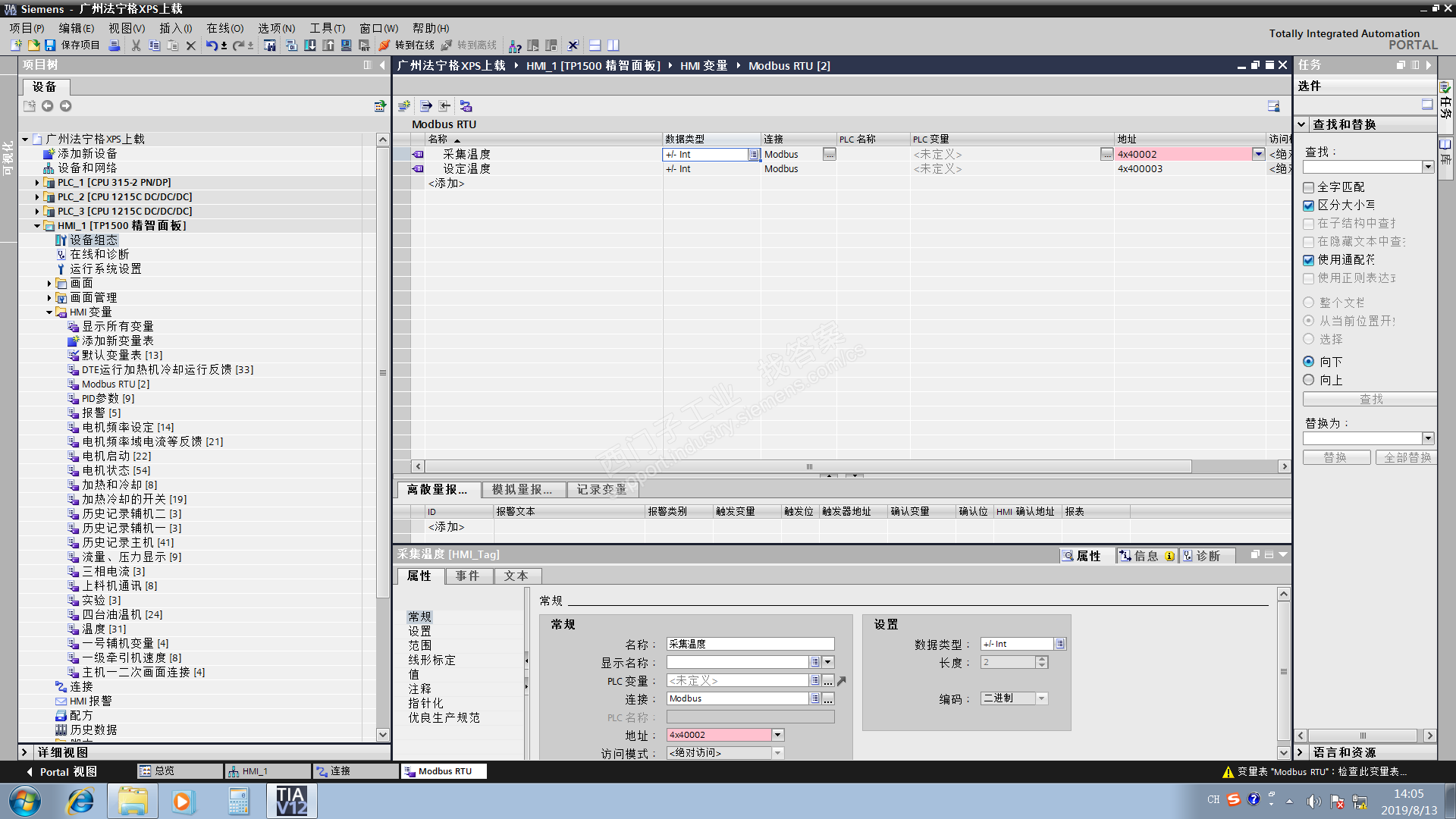Click the 模拟量报警 alarms tab button
1456x819 pixels.
[x=522, y=490]
